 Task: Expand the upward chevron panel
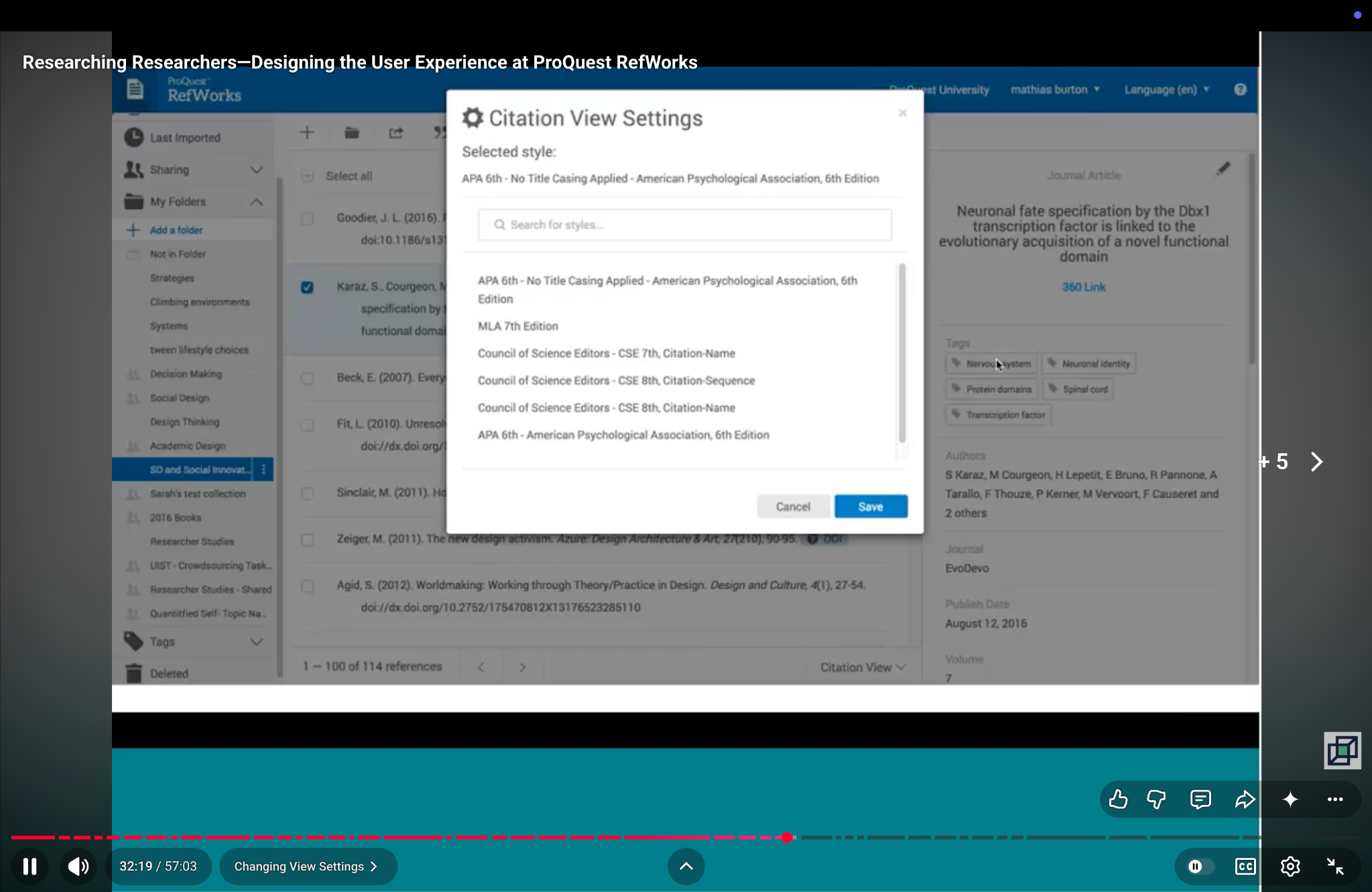(x=686, y=866)
